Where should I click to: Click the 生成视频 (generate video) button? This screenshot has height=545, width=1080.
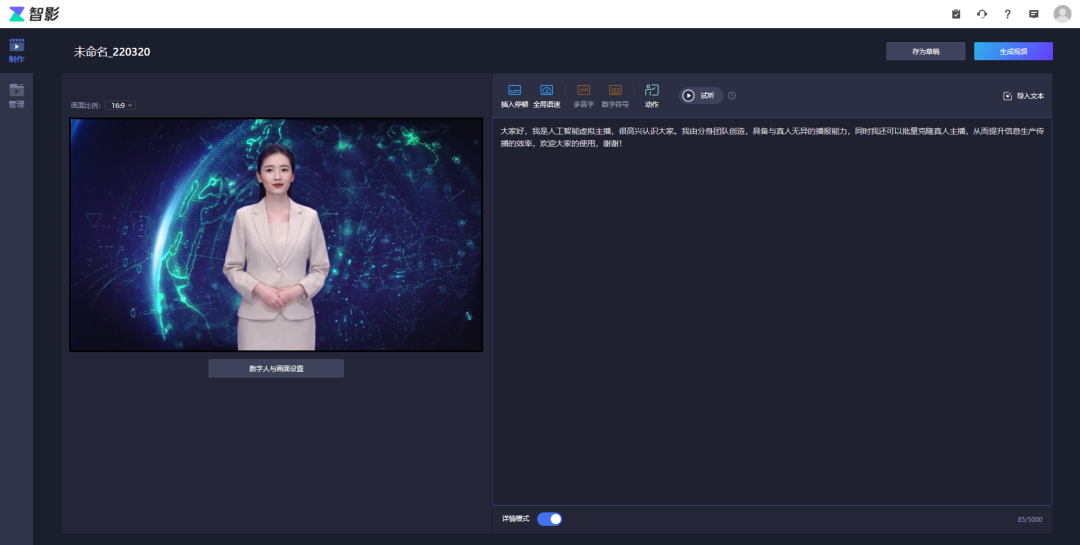(1013, 51)
